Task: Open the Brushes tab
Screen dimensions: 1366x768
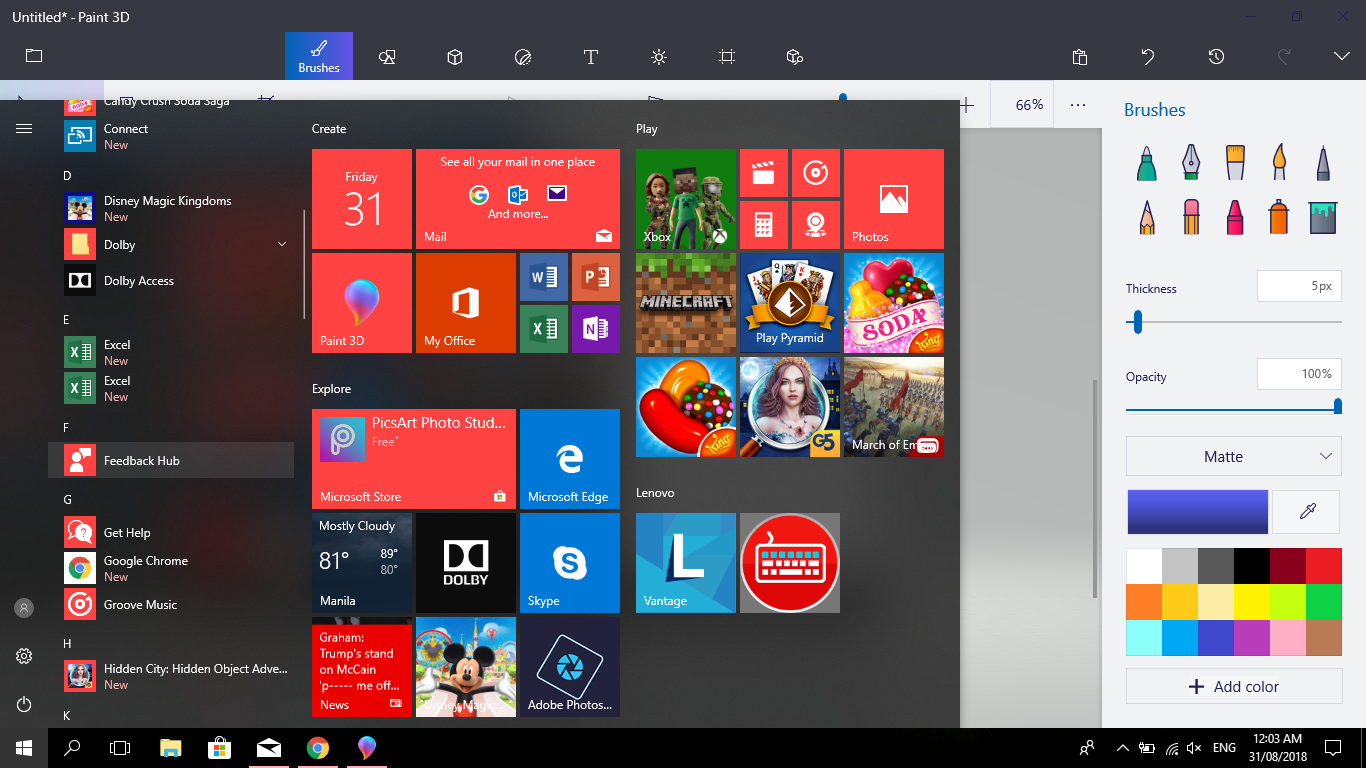Action: (319, 56)
